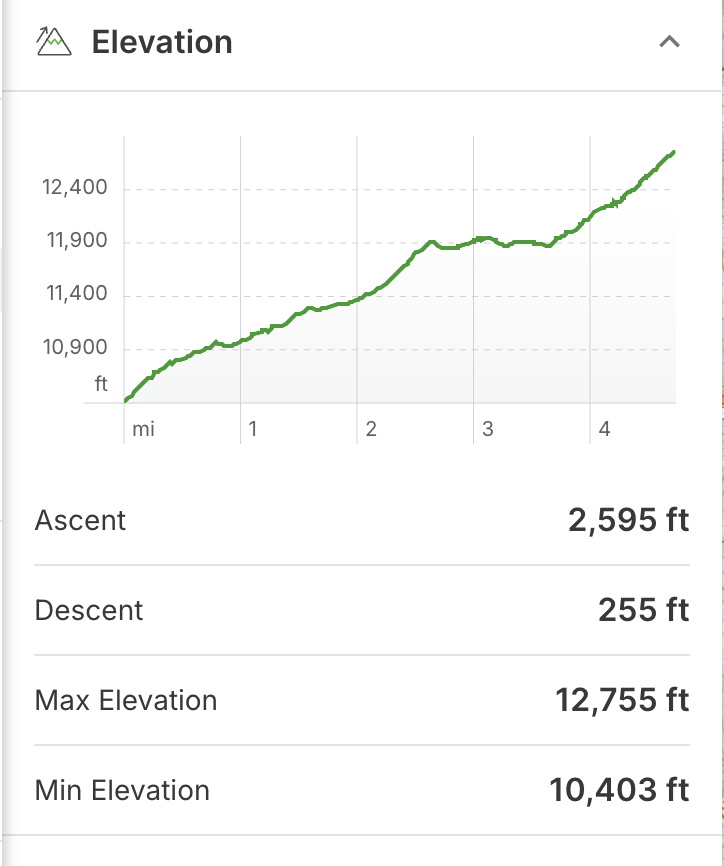Image resolution: width=724 pixels, height=866 pixels.
Task: Click the 11,900 y-axis label
Action: [x=75, y=242]
